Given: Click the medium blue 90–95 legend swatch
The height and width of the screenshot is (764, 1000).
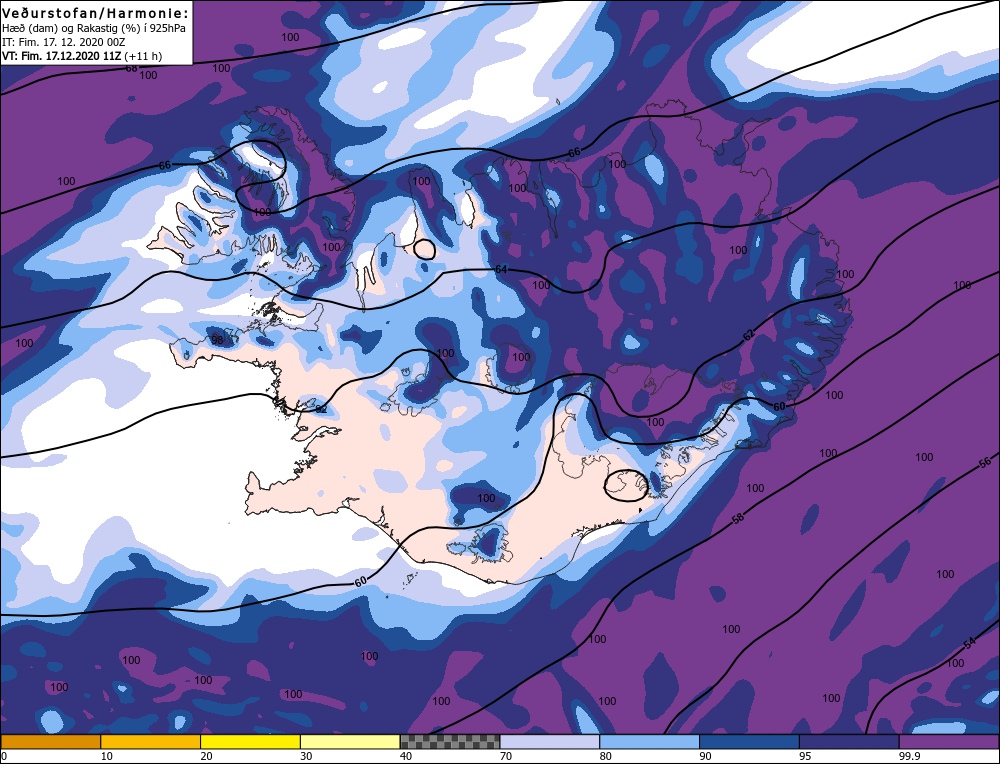Looking at the screenshot, I should 749,741.
